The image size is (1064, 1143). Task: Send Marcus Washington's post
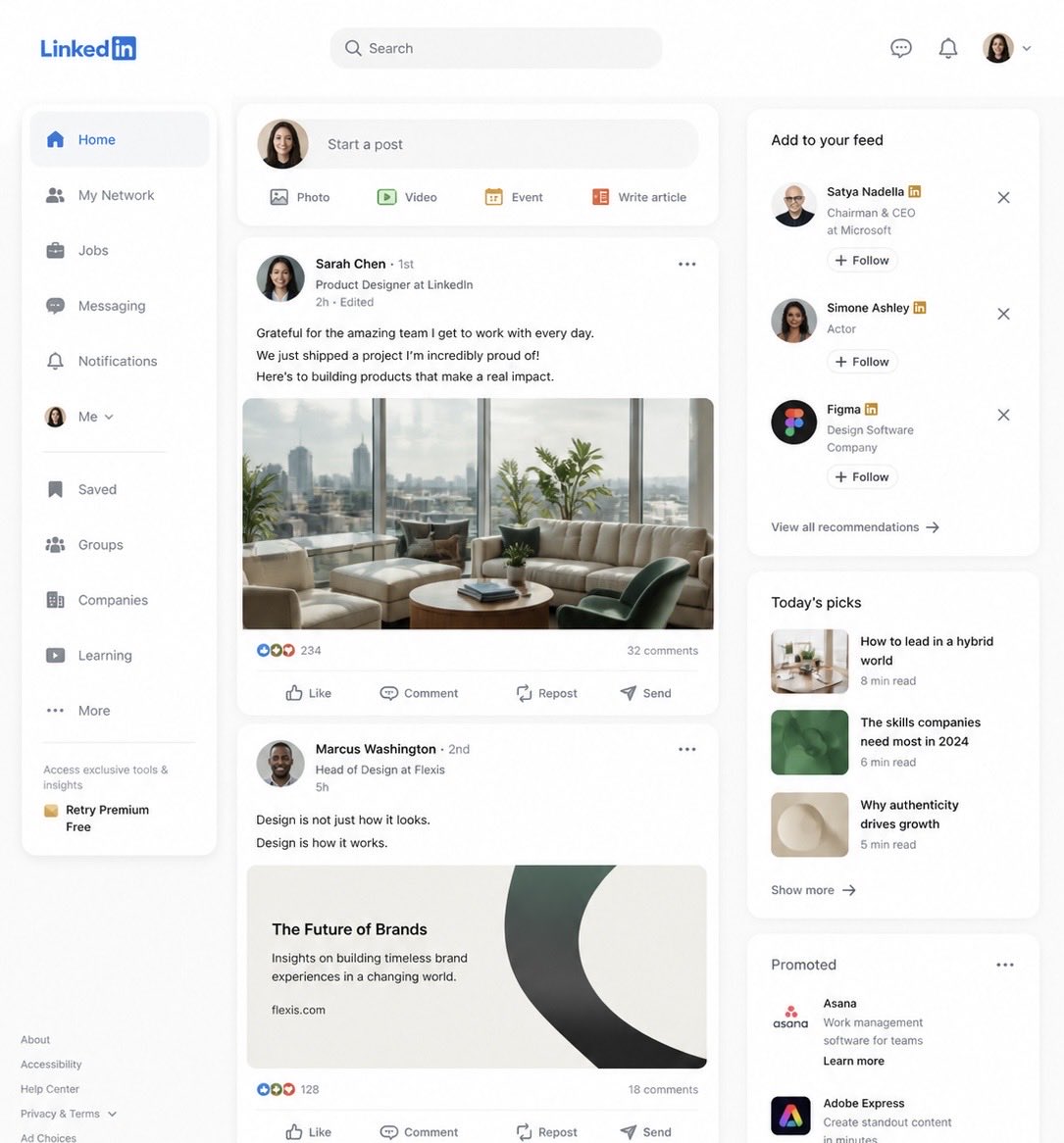point(646,1132)
